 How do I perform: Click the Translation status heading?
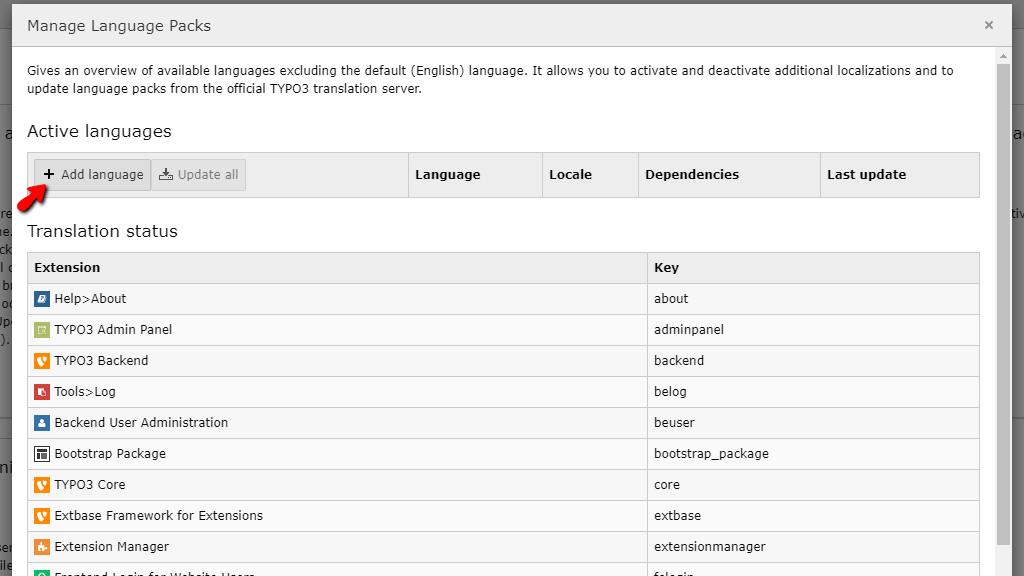(x=103, y=231)
